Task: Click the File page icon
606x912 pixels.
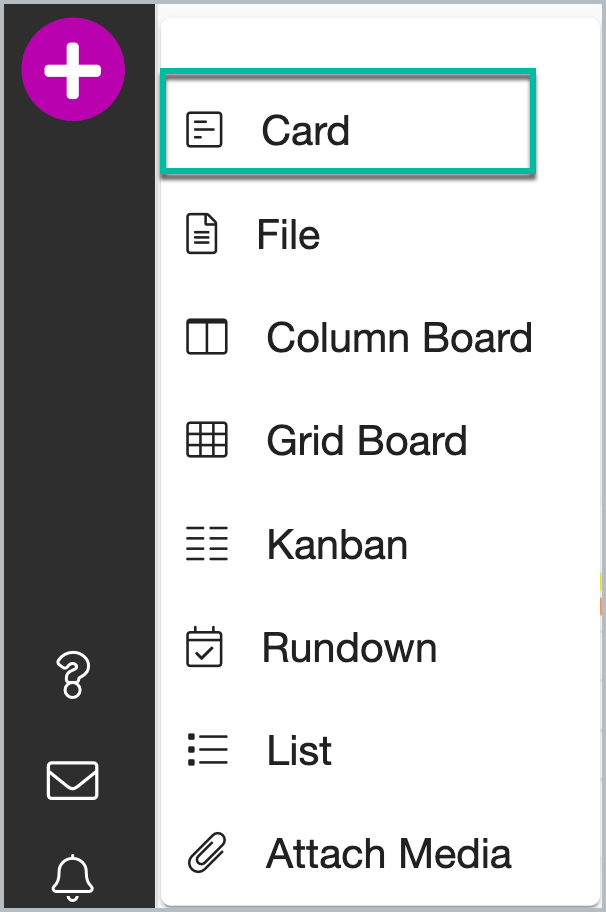Action: tap(202, 234)
